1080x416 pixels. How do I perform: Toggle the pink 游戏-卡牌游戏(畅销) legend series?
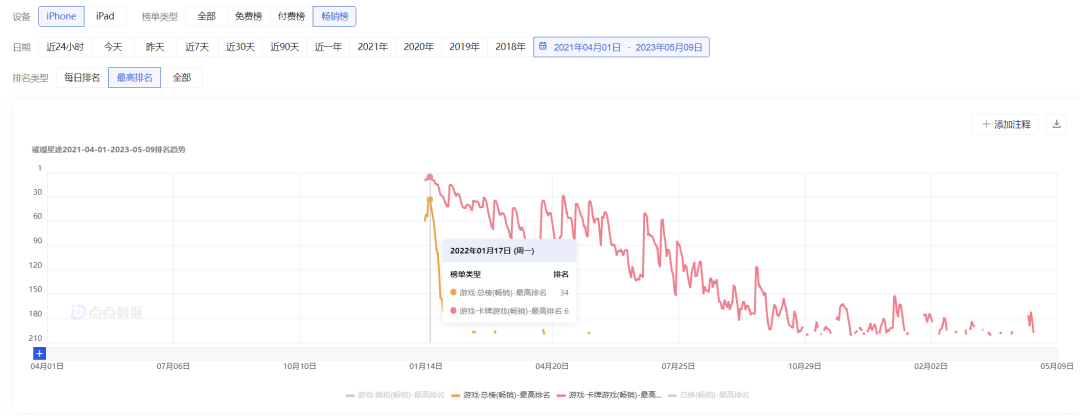[609, 395]
